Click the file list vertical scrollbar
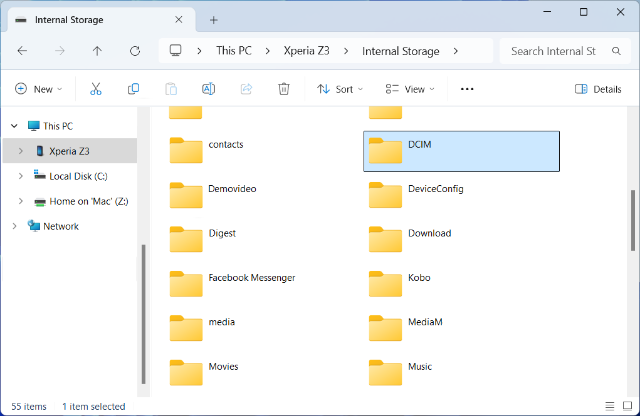The width and height of the screenshot is (640, 416). [634, 220]
